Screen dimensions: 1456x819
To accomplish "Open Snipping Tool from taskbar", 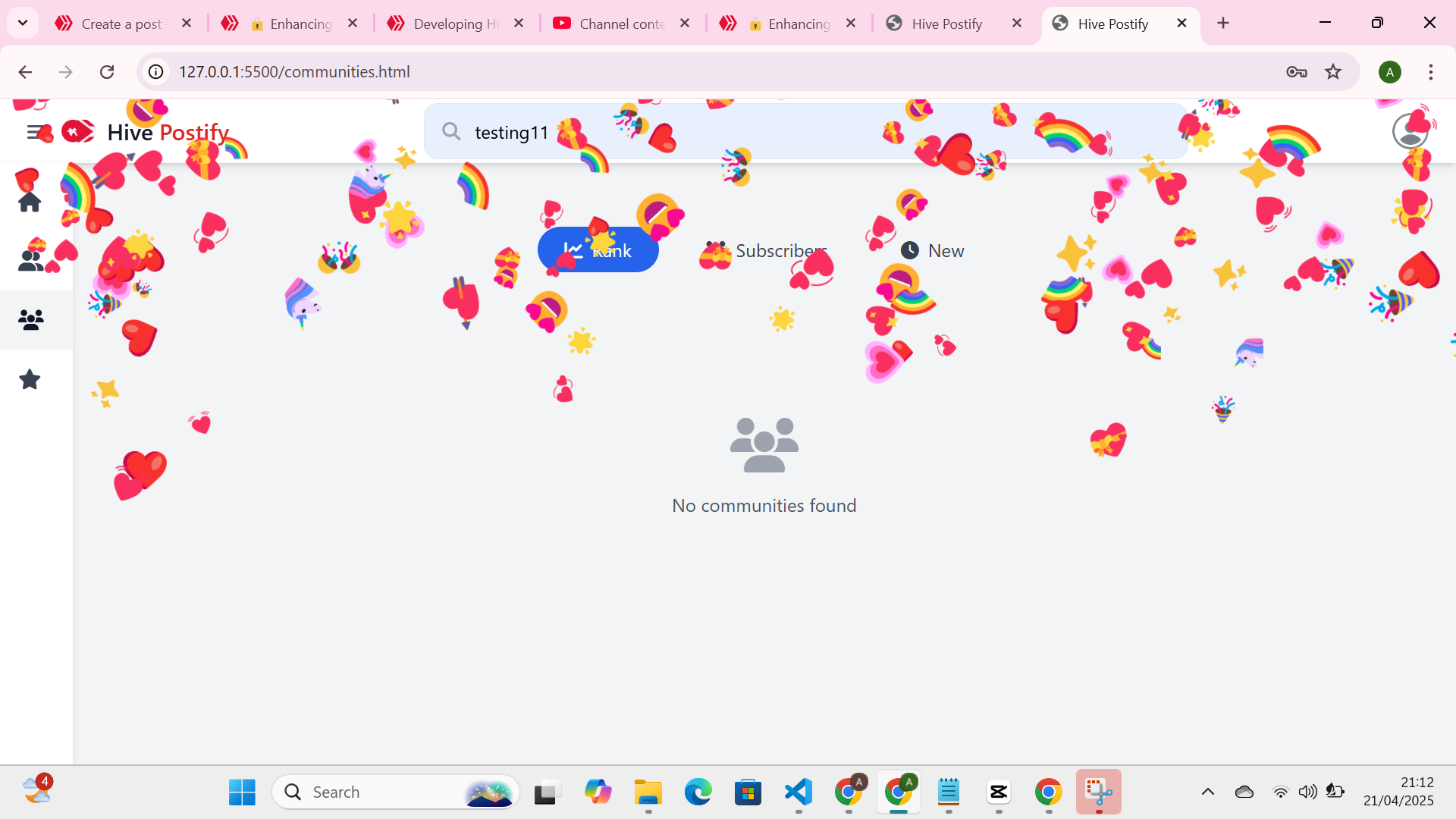I will point(1098,792).
